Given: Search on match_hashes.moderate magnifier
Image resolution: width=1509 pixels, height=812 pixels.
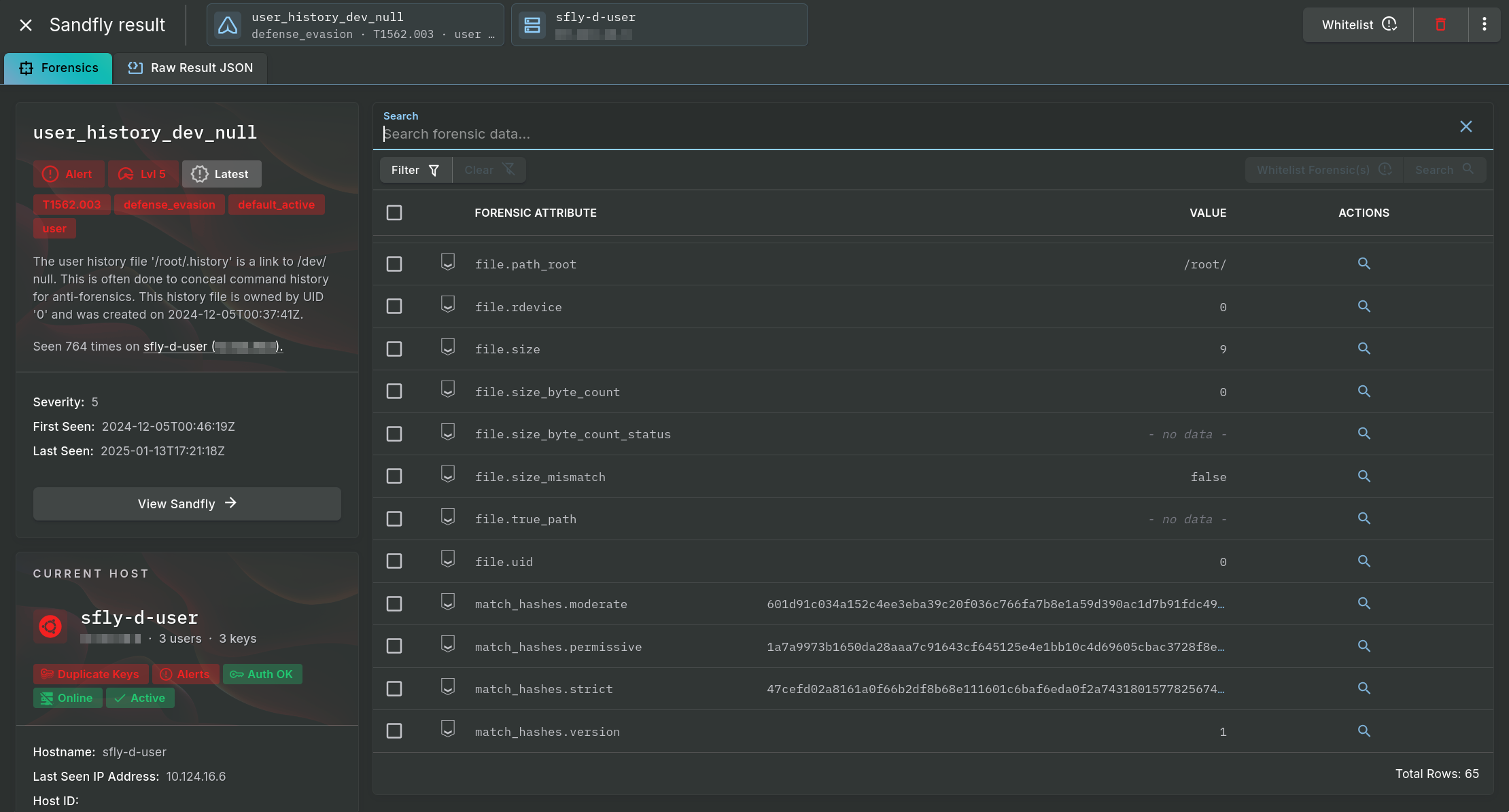Looking at the screenshot, I should point(1364,603).
